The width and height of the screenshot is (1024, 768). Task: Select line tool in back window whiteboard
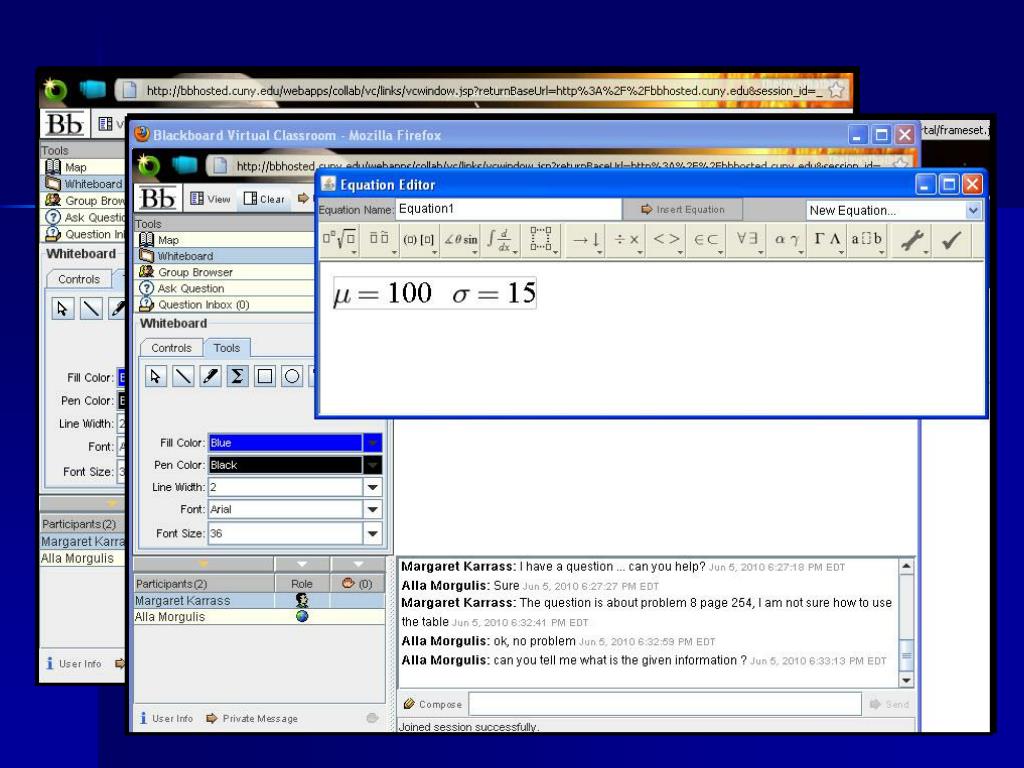(x=91, y=308)
